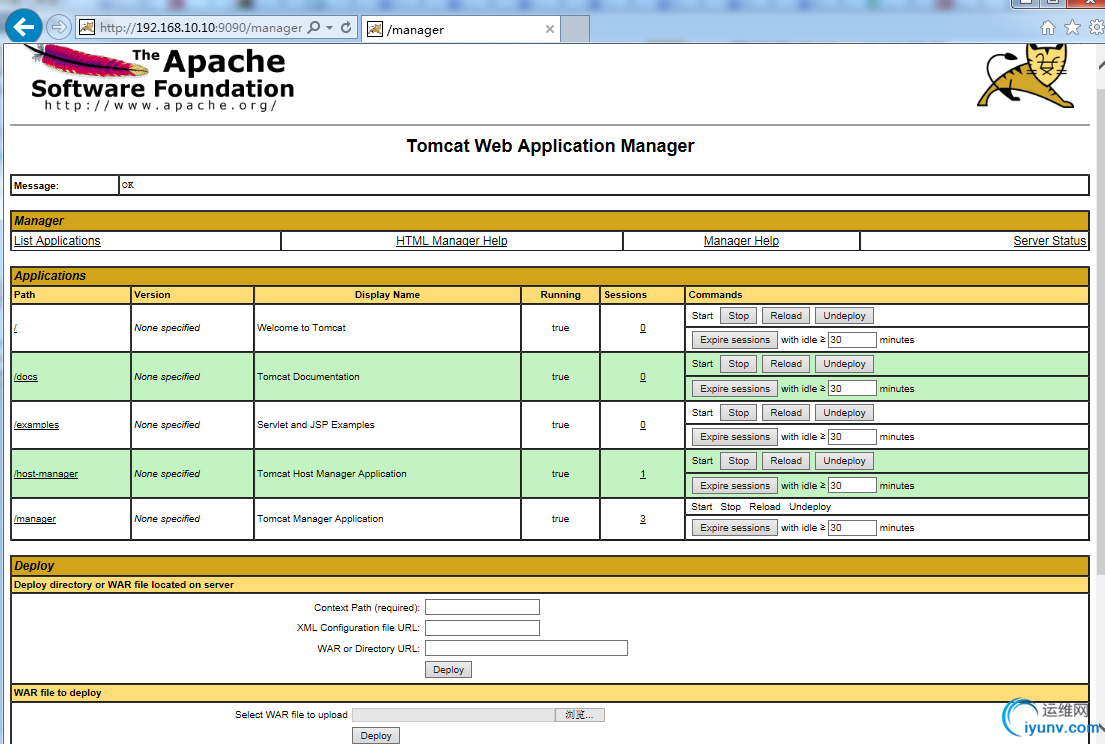1105x744 pixels.
Task: Click Undeploy button for /examples application
Action: (x=844, y=413)
